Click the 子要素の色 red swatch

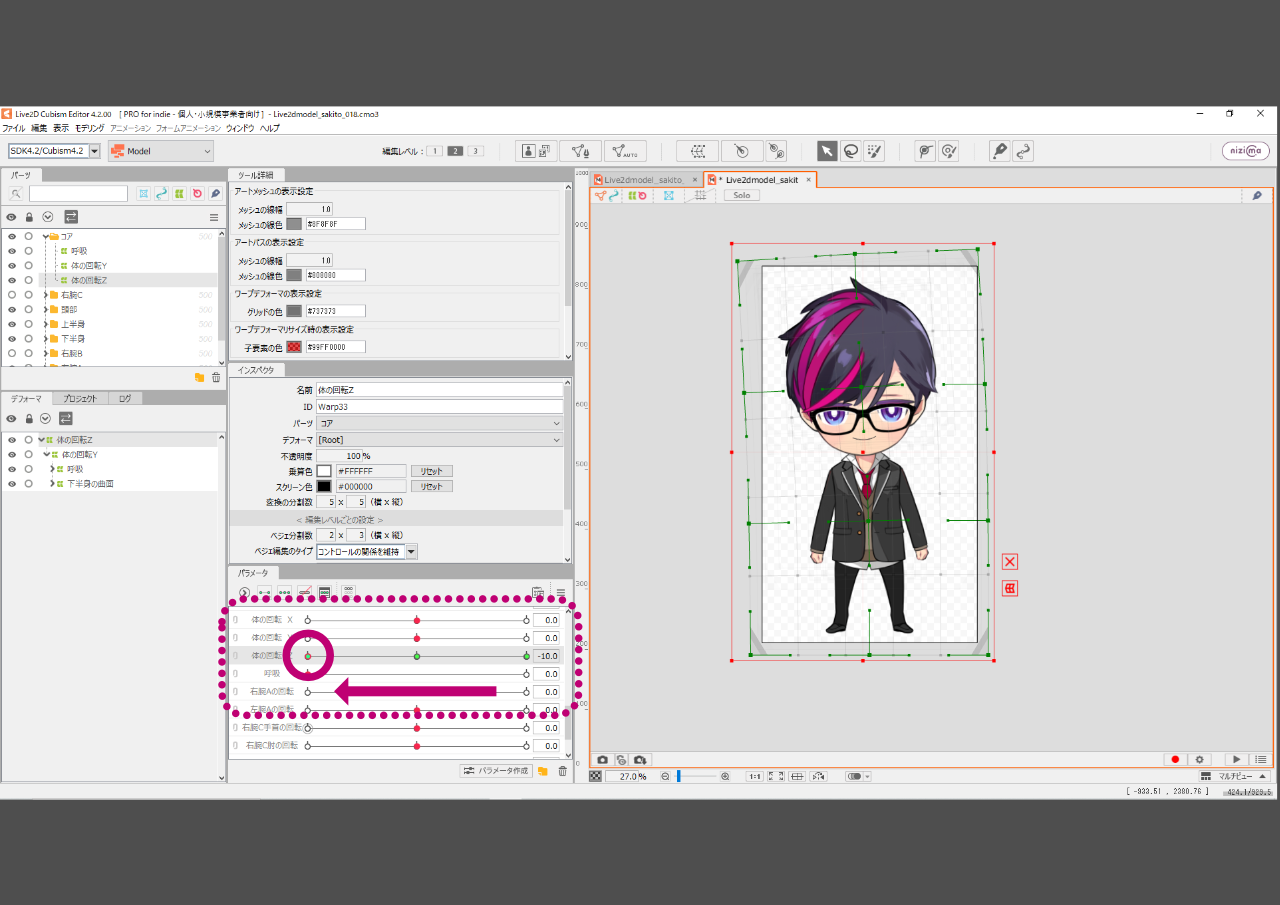(294, 347)
